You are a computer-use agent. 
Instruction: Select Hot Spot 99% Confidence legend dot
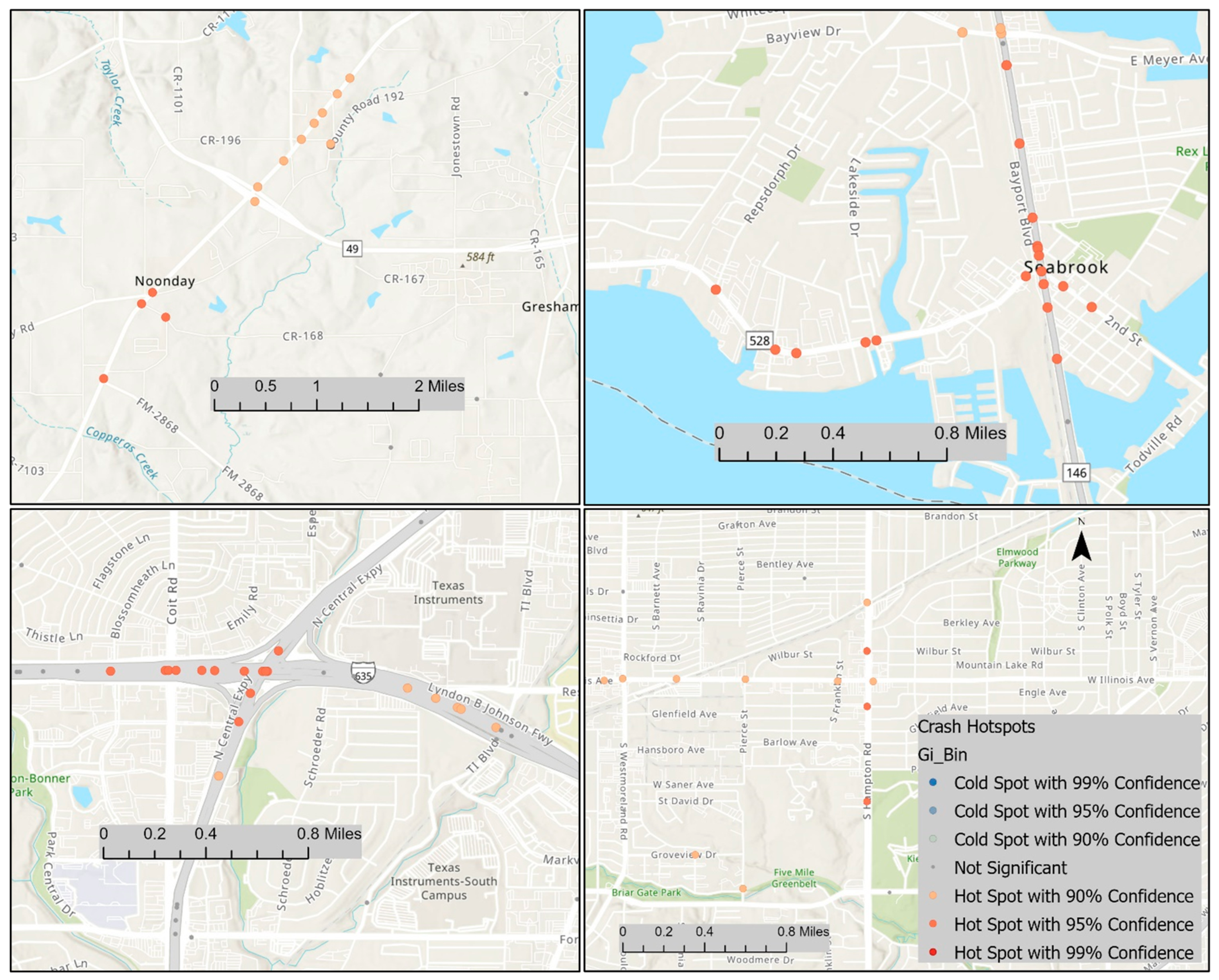pos(933,952)
